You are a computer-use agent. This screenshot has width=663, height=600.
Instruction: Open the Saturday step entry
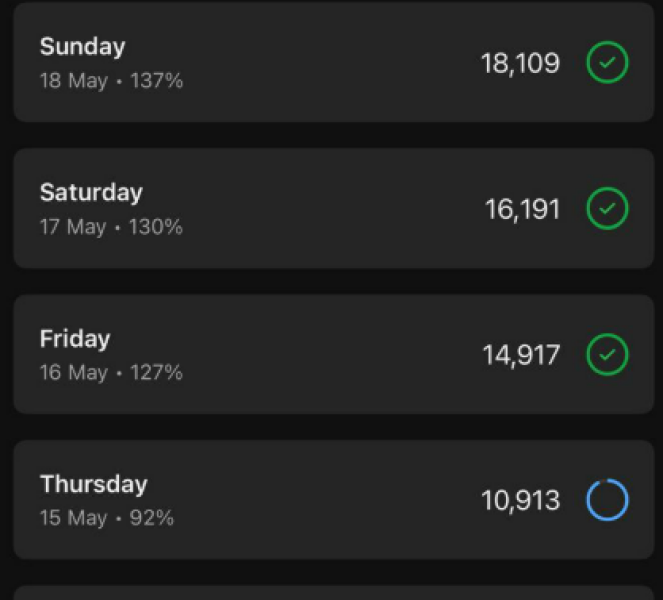point(300,208)
